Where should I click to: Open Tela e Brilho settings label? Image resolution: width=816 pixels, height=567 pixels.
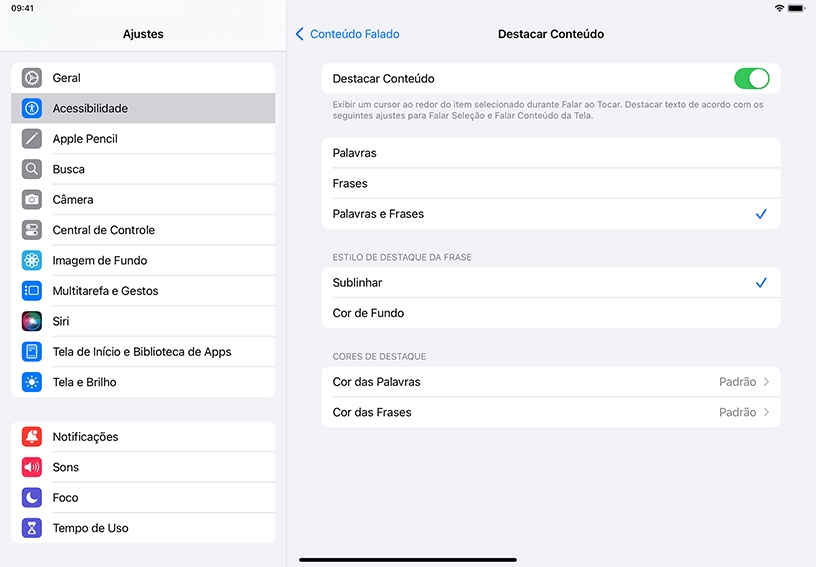pyautogui.click(x=84, y=382)
